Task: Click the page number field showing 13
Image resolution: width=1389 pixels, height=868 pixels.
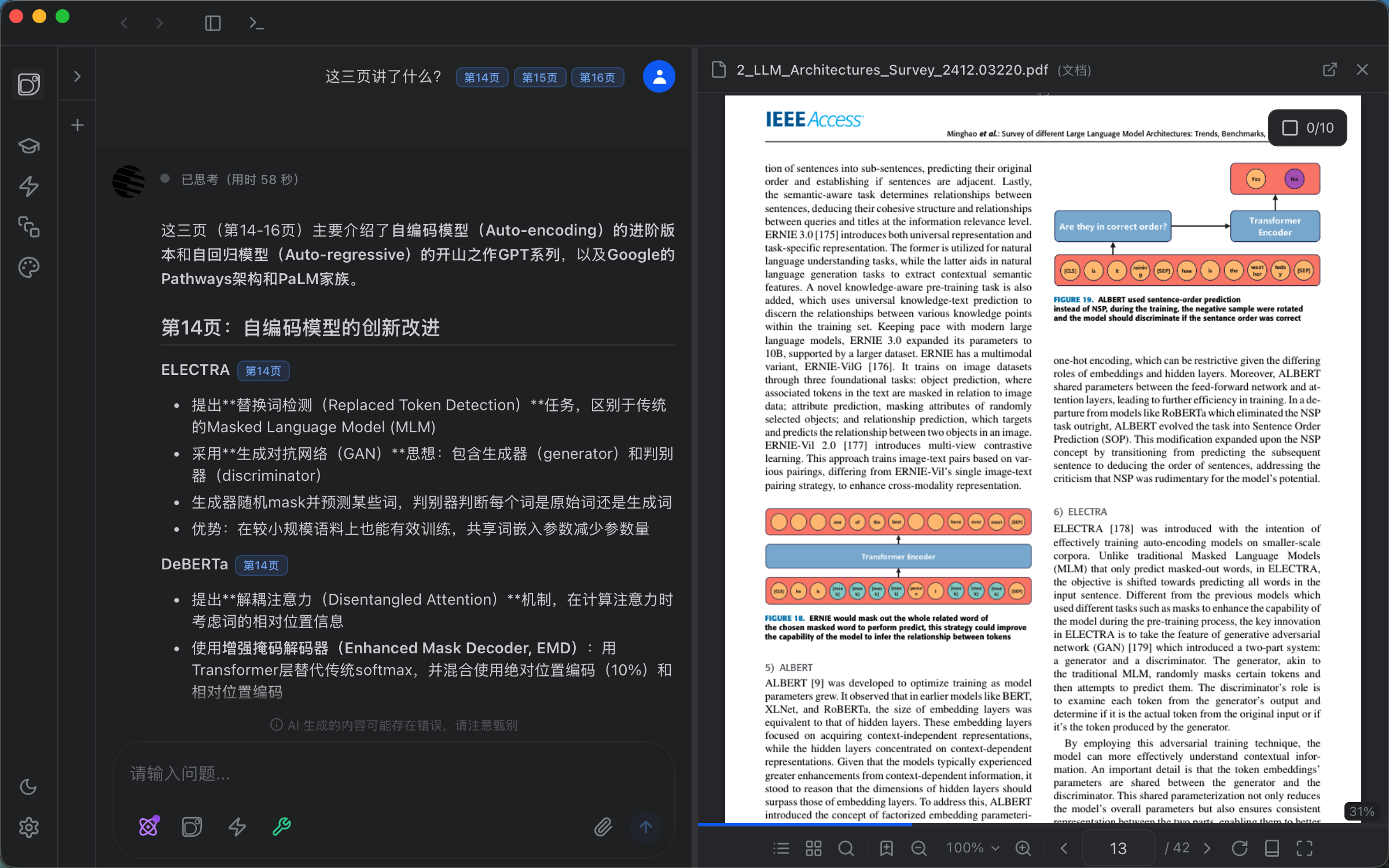Action: click(x=1118, y=848)
